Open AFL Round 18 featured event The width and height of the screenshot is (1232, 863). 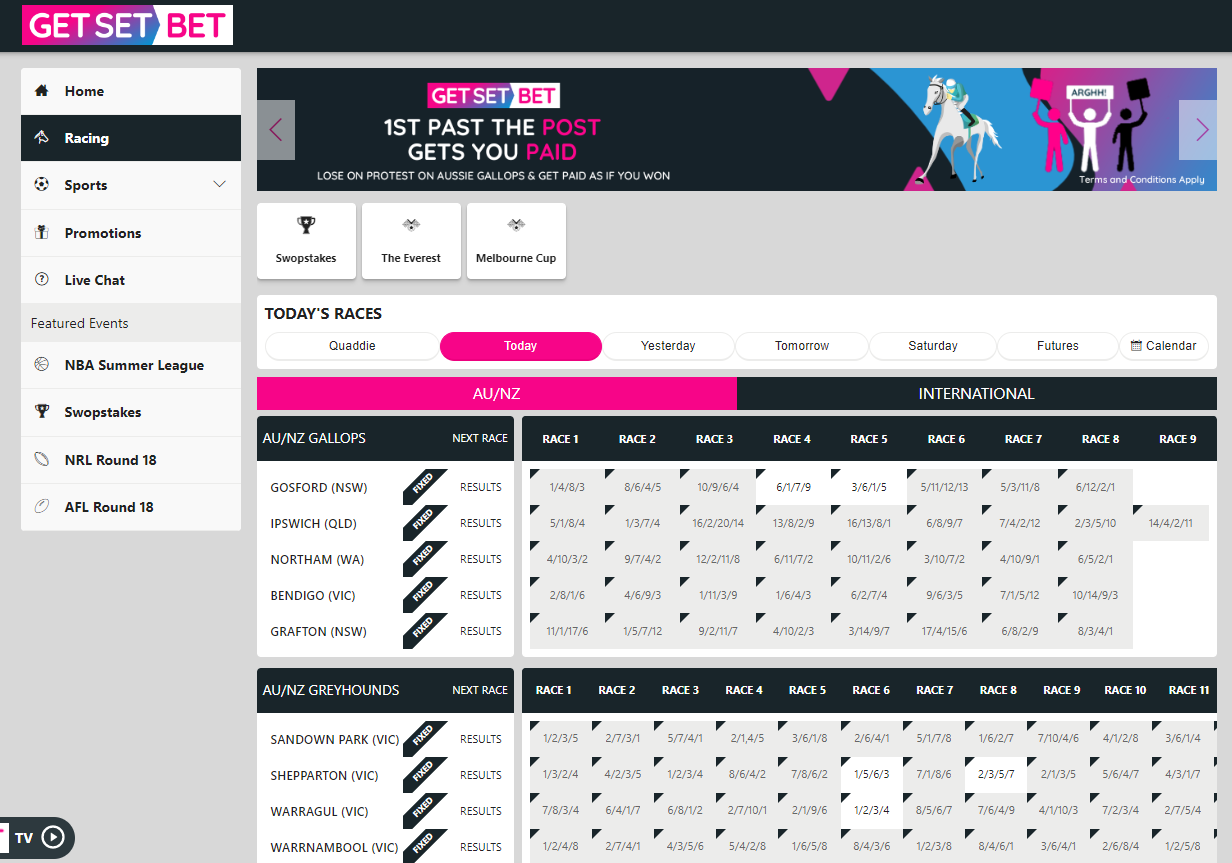click(x=131, y=507)
